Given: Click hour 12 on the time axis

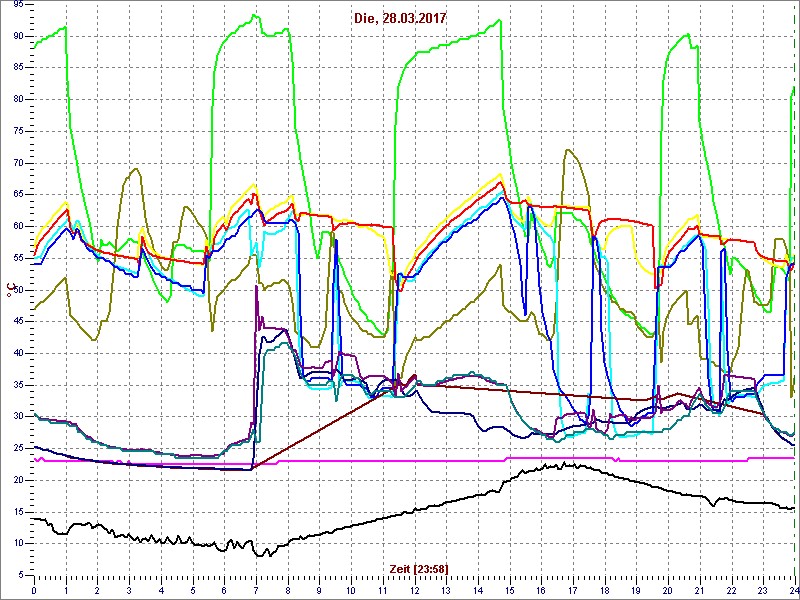Looking at the screenshot, I should (x=414, y=589).
